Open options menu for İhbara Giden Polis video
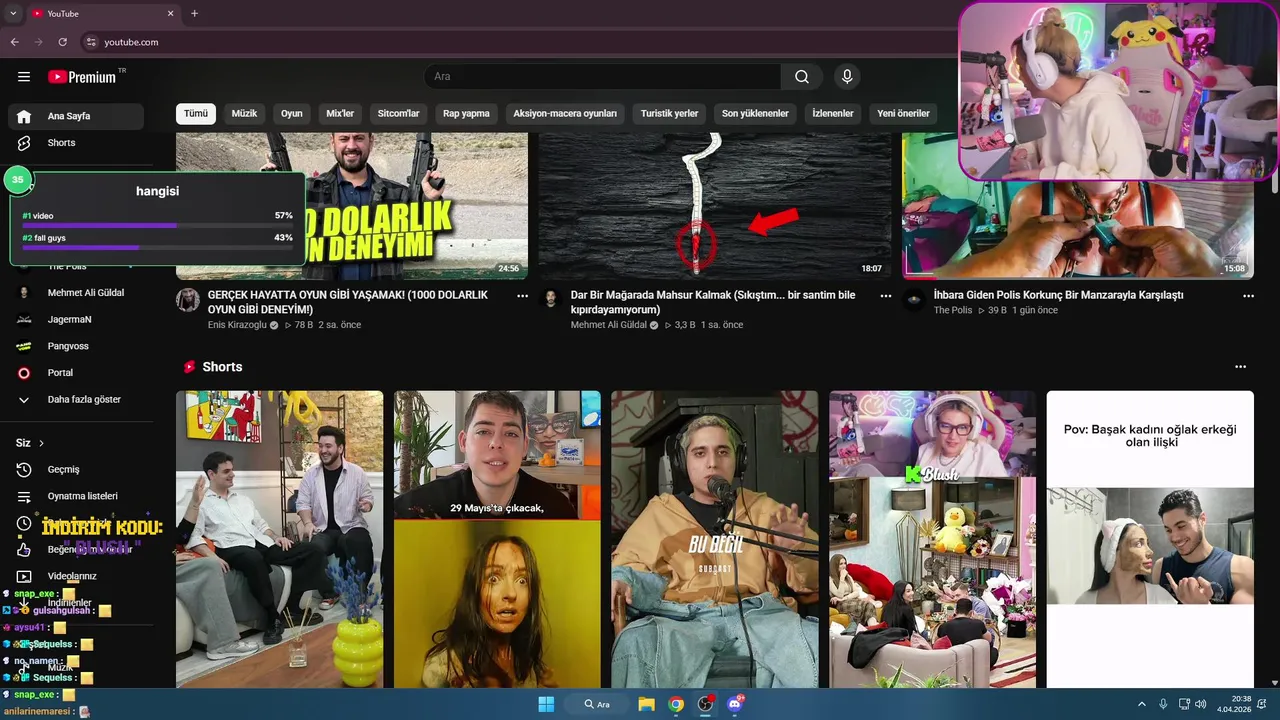The image size is (1280, 720). click(1248, 296)
